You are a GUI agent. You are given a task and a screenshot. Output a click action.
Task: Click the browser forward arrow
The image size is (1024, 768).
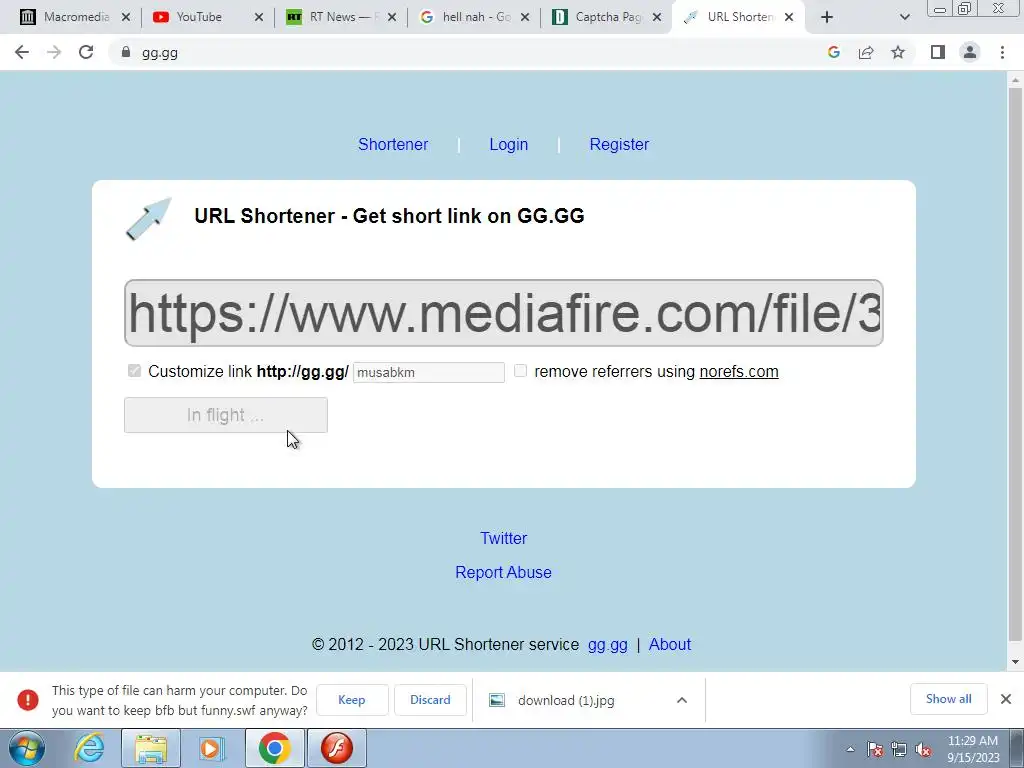pos(54,52)
